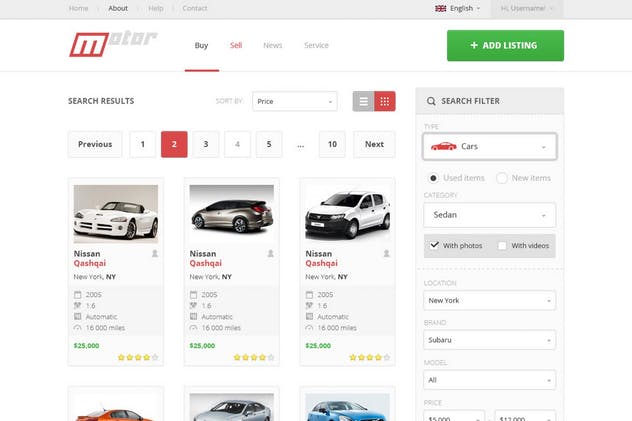Click calendar year icon on first card

tap(78, 294)
